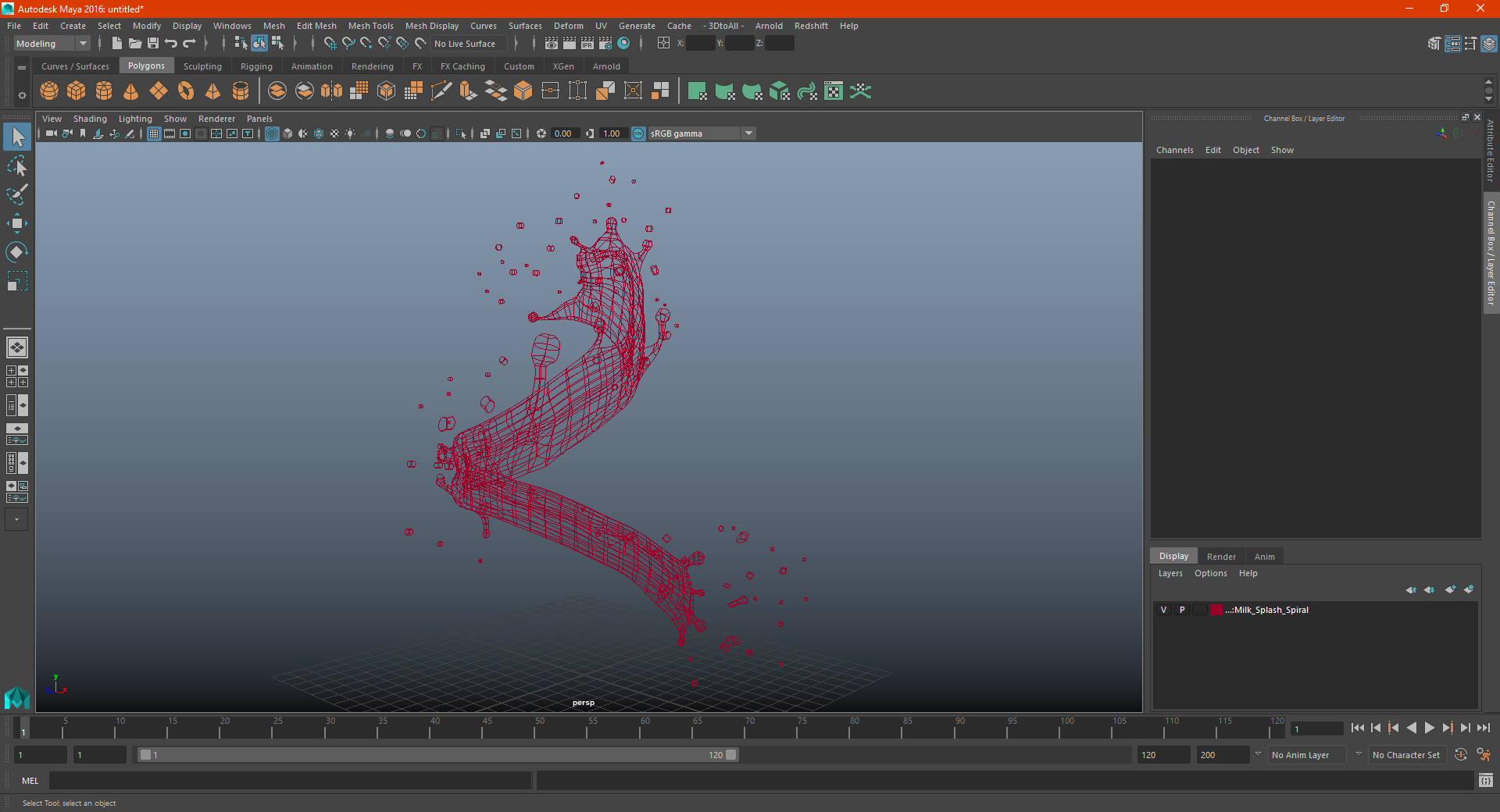Switch to the Sculpting shelf tab
The image size is (1500, 812).
point(202,66)
